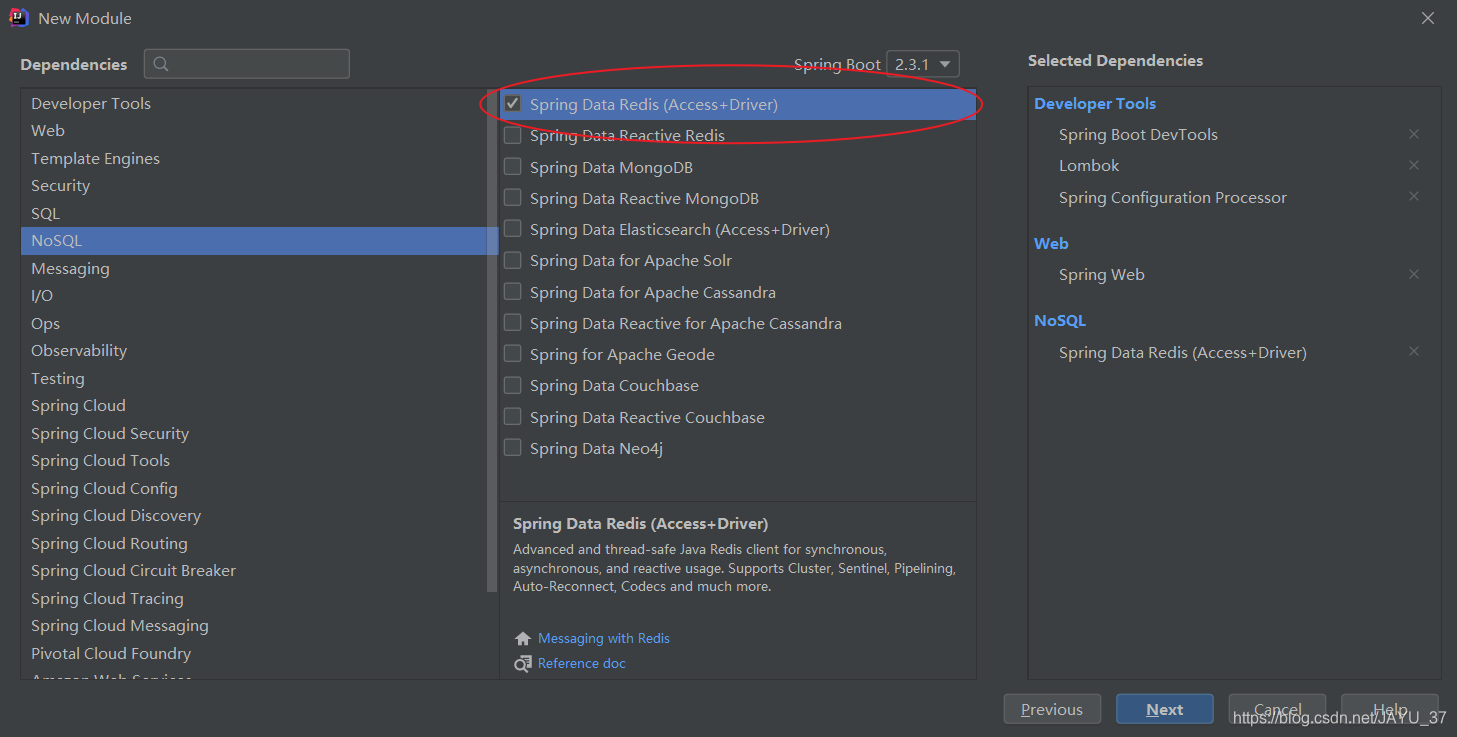Click the category list vertical scrollbar
Image resolution: width=1457 pixels, height=737 pixels.
[x=492, y=340]
